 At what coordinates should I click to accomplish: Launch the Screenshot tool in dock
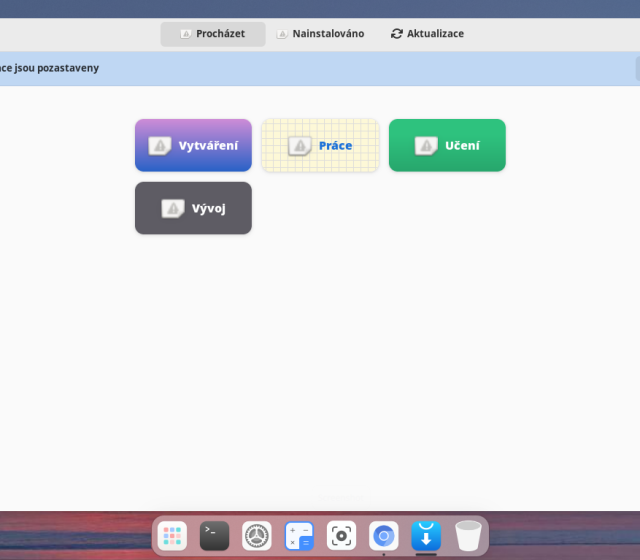pyautogui.click(x=341, y=536)
